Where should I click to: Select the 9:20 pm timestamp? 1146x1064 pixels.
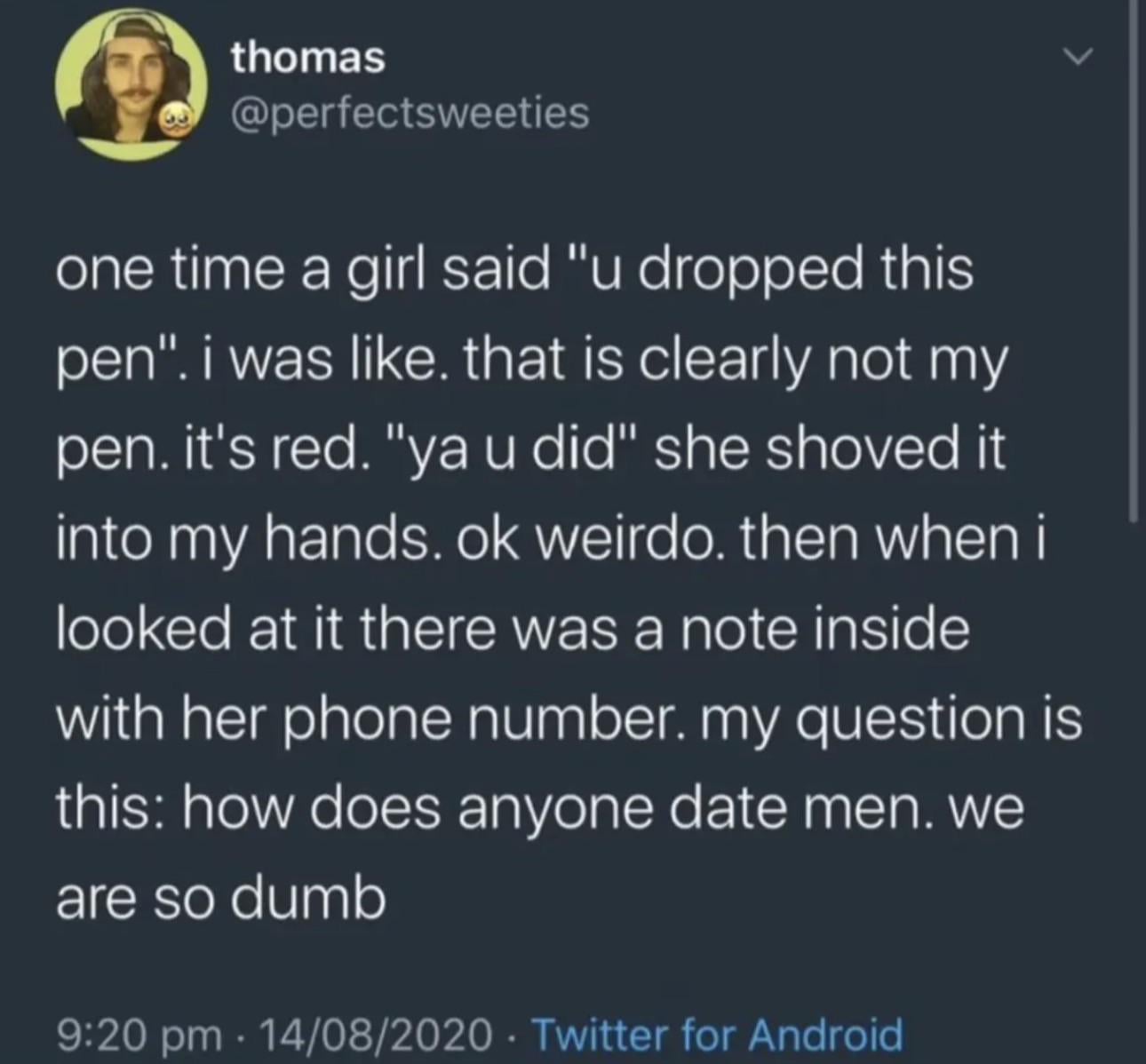tap(139, 1034)
